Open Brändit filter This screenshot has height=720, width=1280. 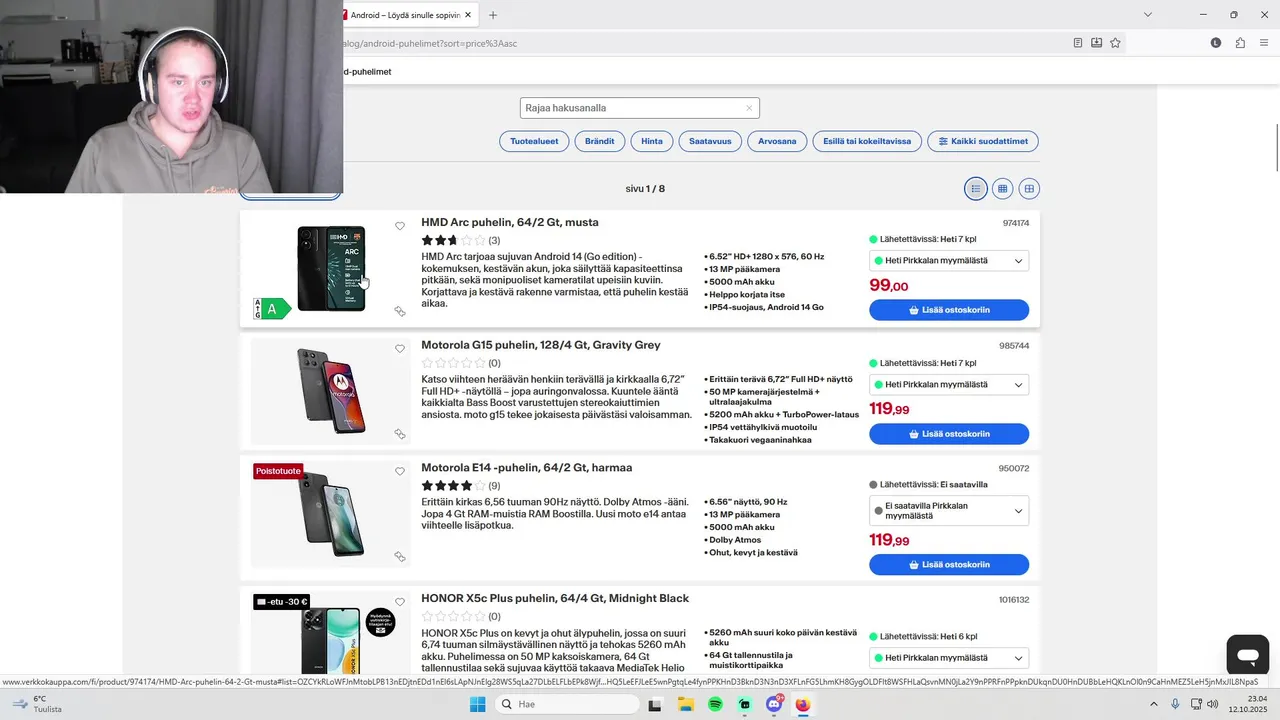point(600,141)
